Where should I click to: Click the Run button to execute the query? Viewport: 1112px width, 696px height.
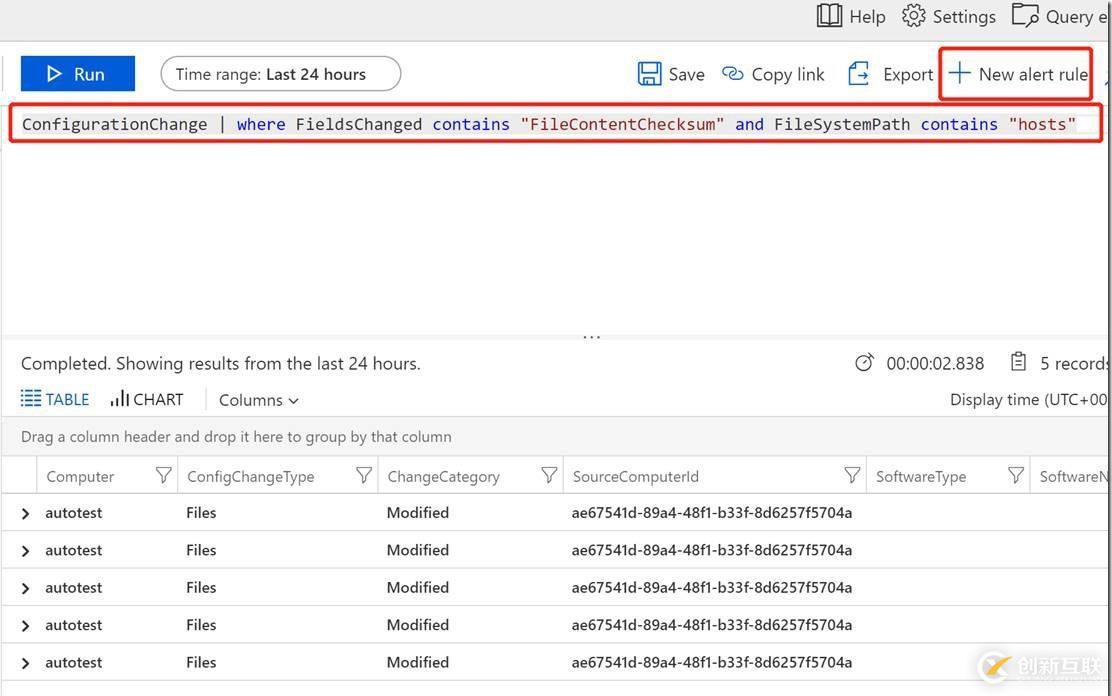tap(77, 73)
